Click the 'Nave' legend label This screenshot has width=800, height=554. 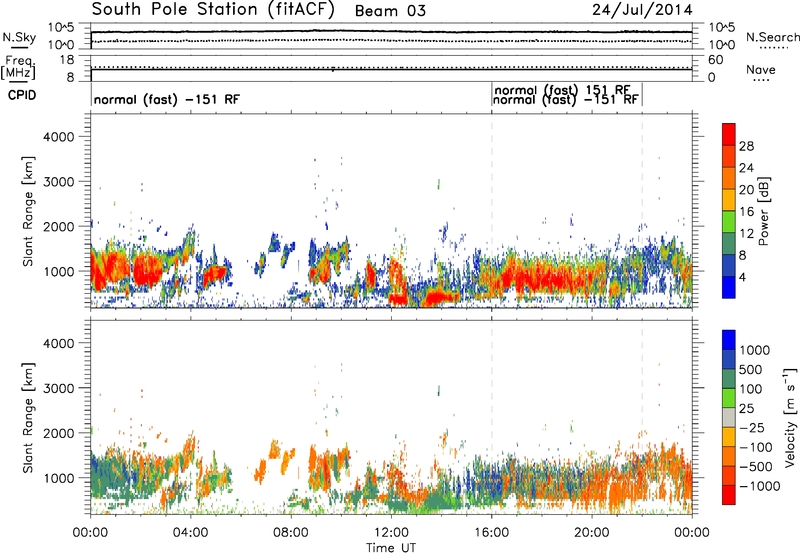[761, 69]
